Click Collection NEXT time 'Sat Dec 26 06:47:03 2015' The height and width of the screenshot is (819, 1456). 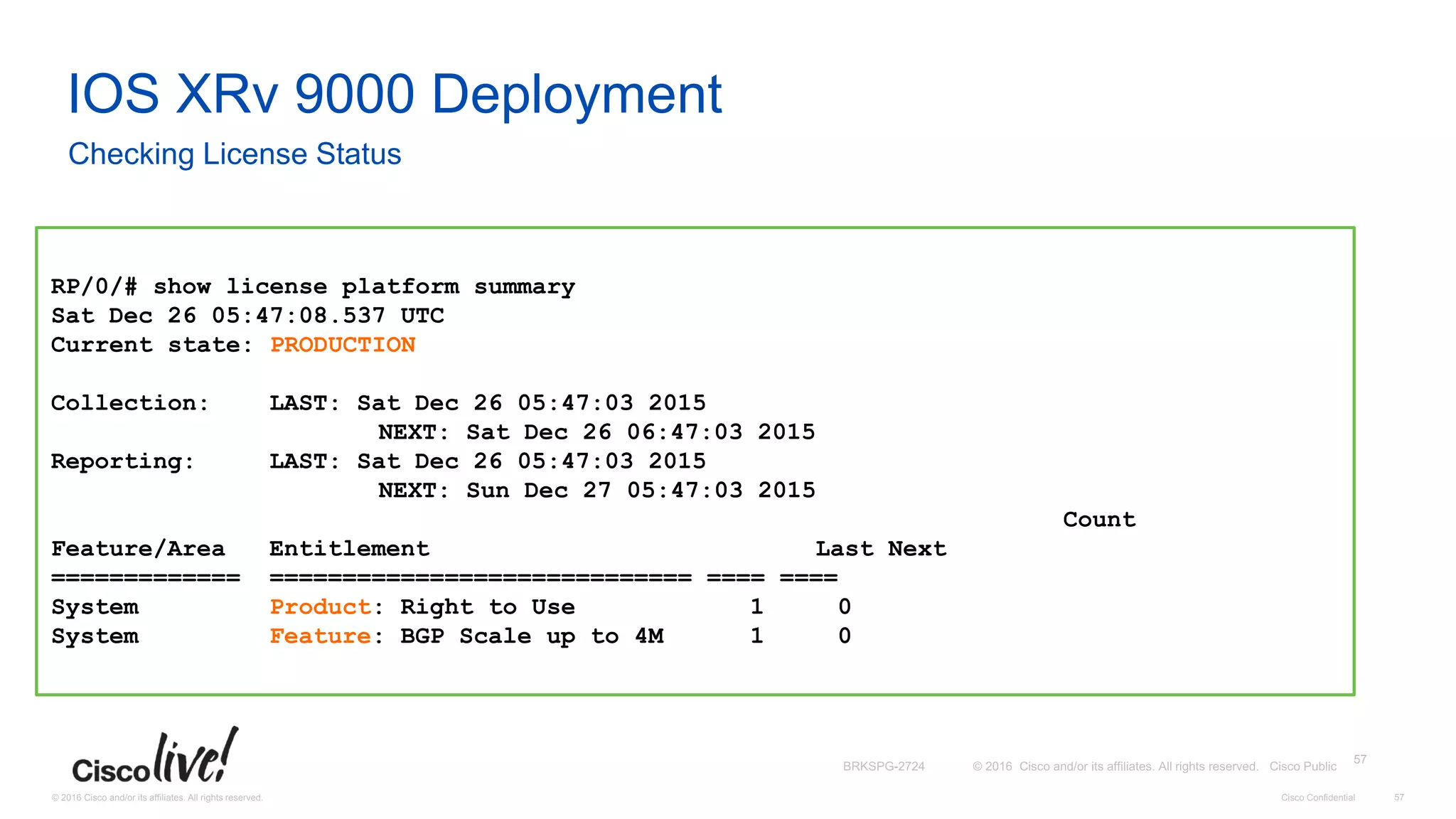641,432
